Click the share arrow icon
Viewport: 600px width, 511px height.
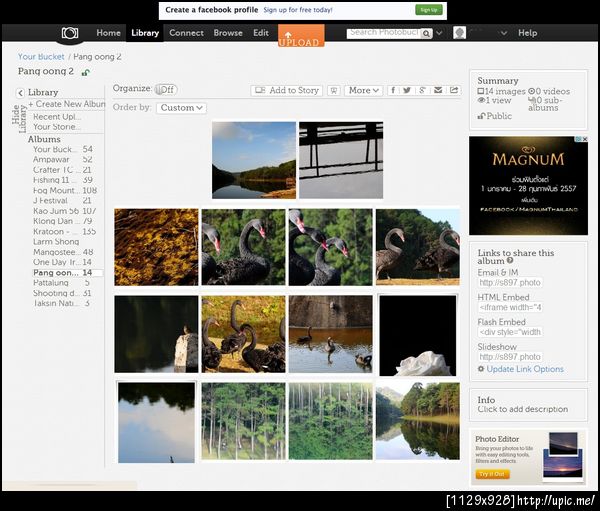(x=454, y=90)
